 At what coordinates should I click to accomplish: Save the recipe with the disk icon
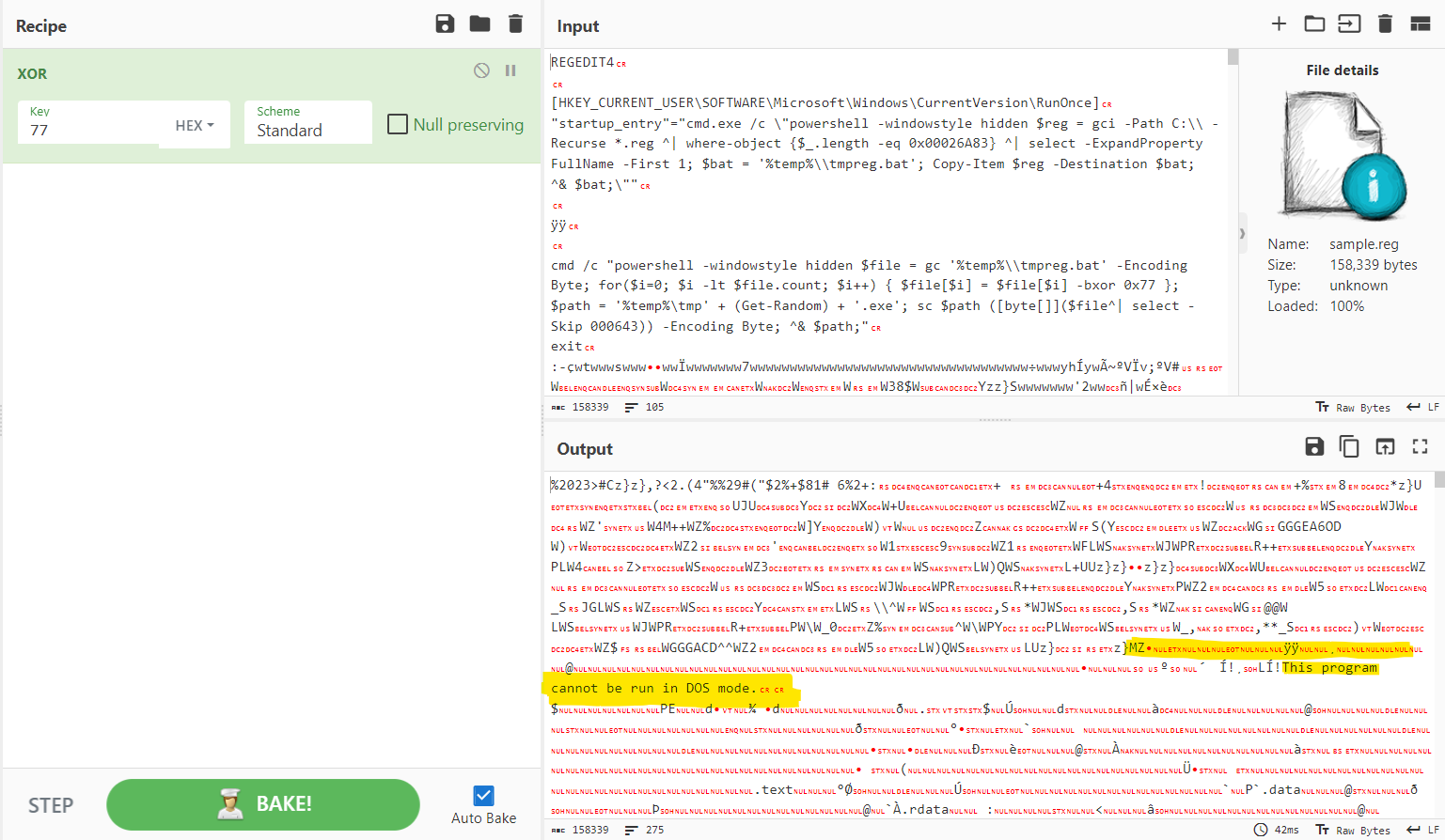click(445, 24)
